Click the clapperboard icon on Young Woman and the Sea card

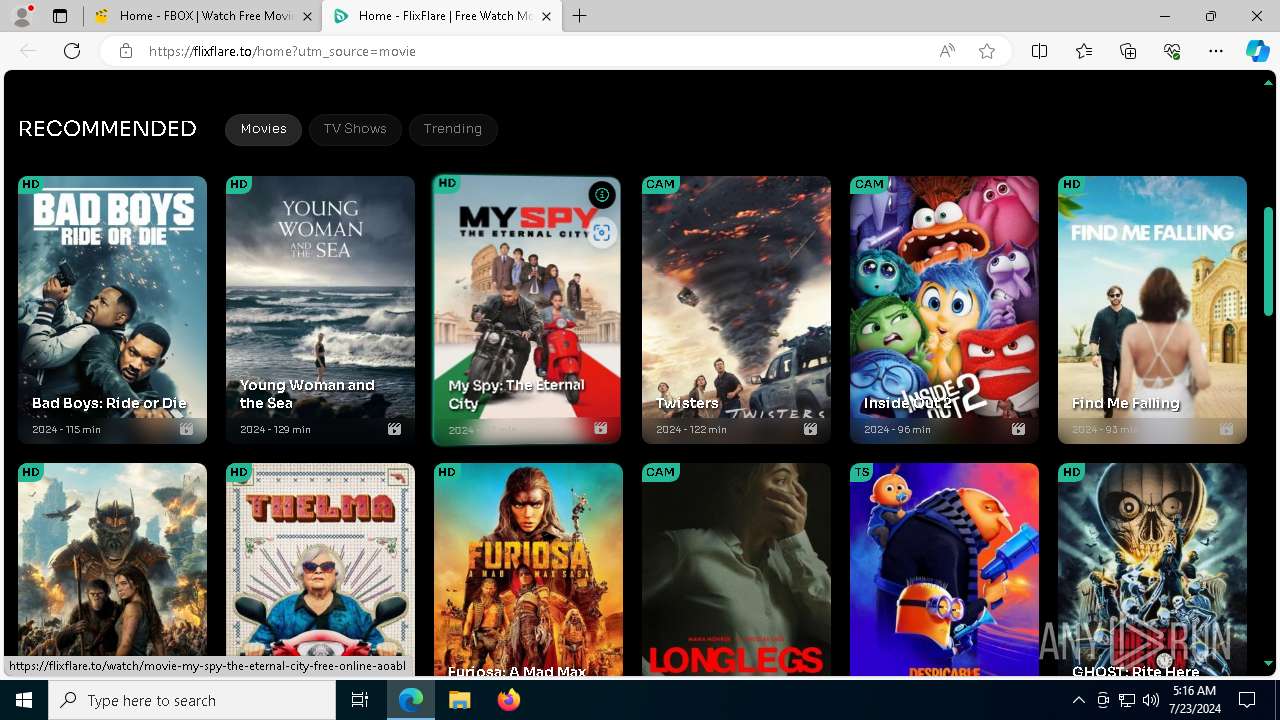[394, 429]
